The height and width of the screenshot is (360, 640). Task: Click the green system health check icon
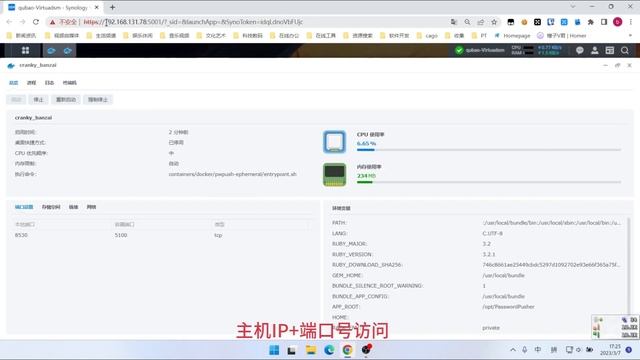459,50
